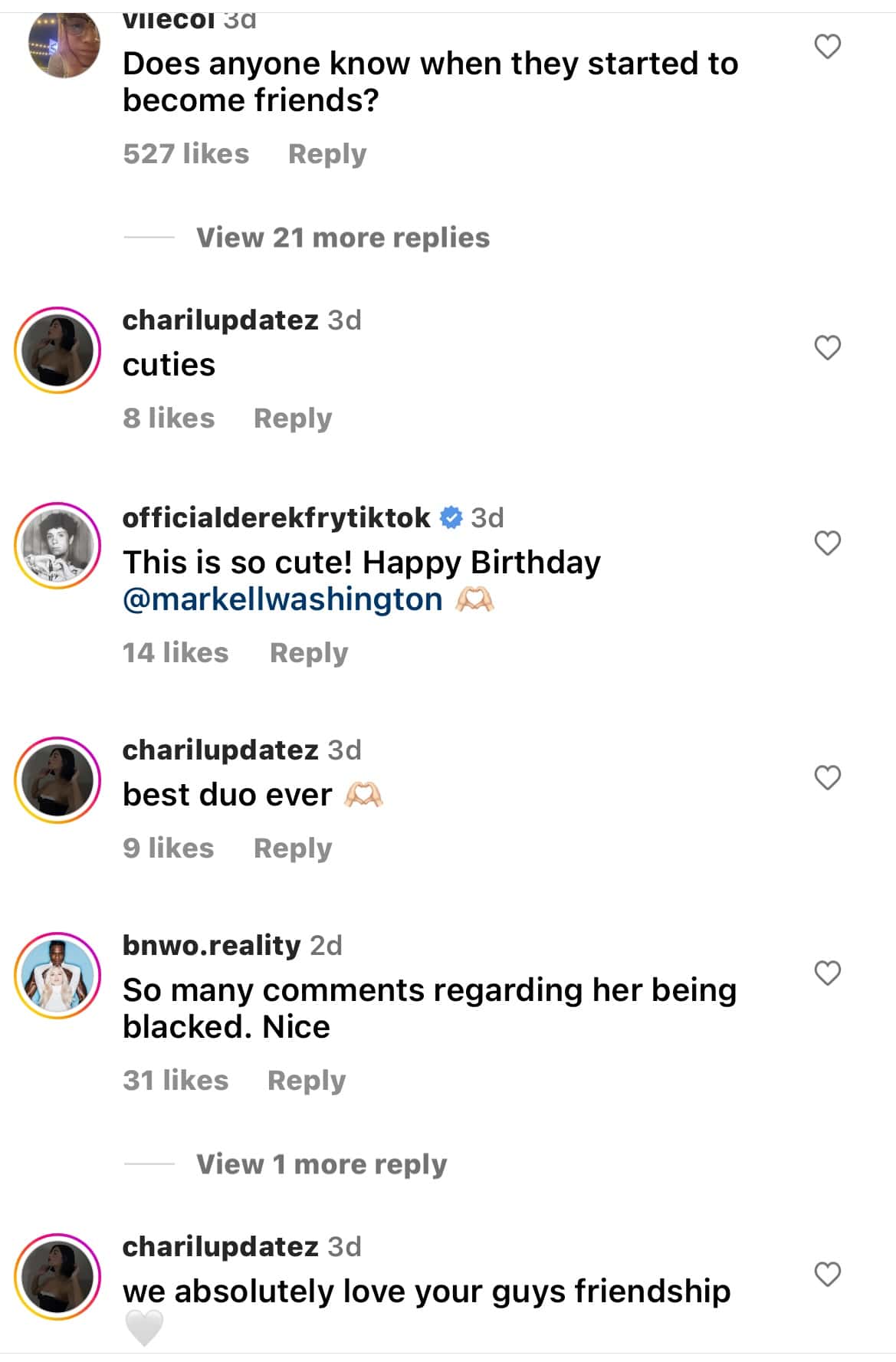Show hidden replies to vilecol's comment
Screen dimensions: 896x1362
[x=342, y=238]
